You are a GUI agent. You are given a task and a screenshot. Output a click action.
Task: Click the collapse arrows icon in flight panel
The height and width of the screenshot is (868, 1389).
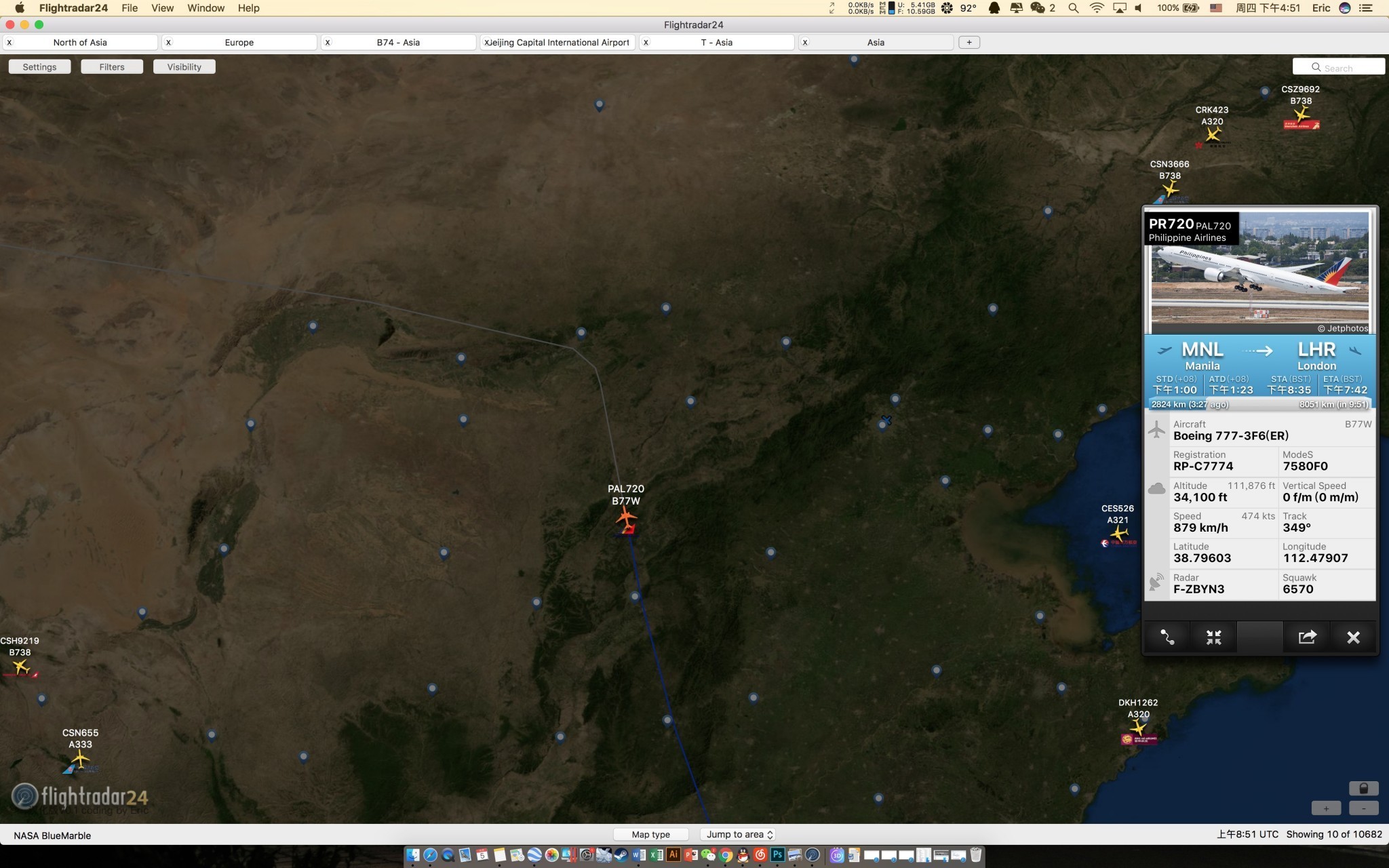tap(1213, 637)
